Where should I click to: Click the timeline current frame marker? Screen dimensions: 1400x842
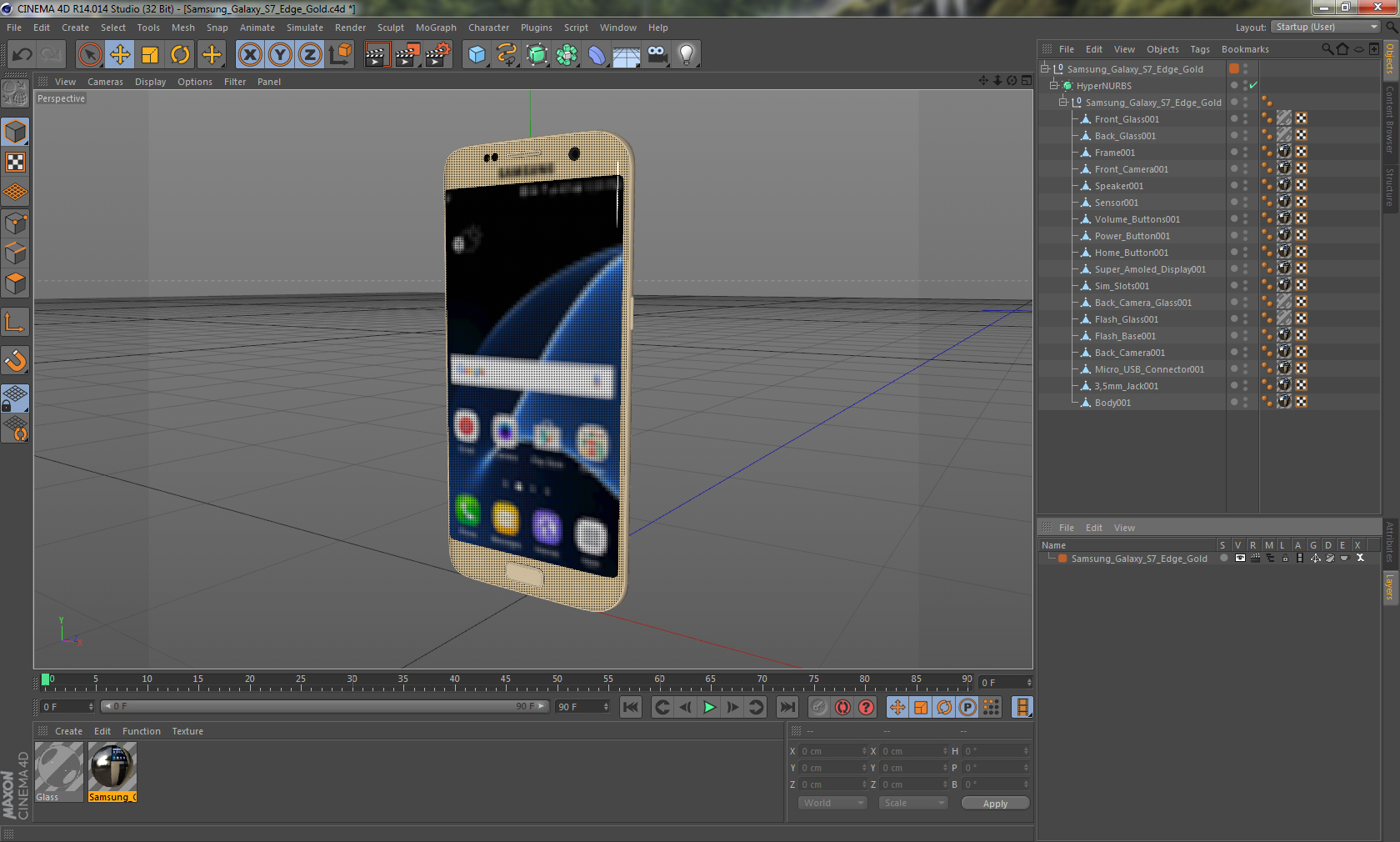pyautogui.click(x=46, y=679)
